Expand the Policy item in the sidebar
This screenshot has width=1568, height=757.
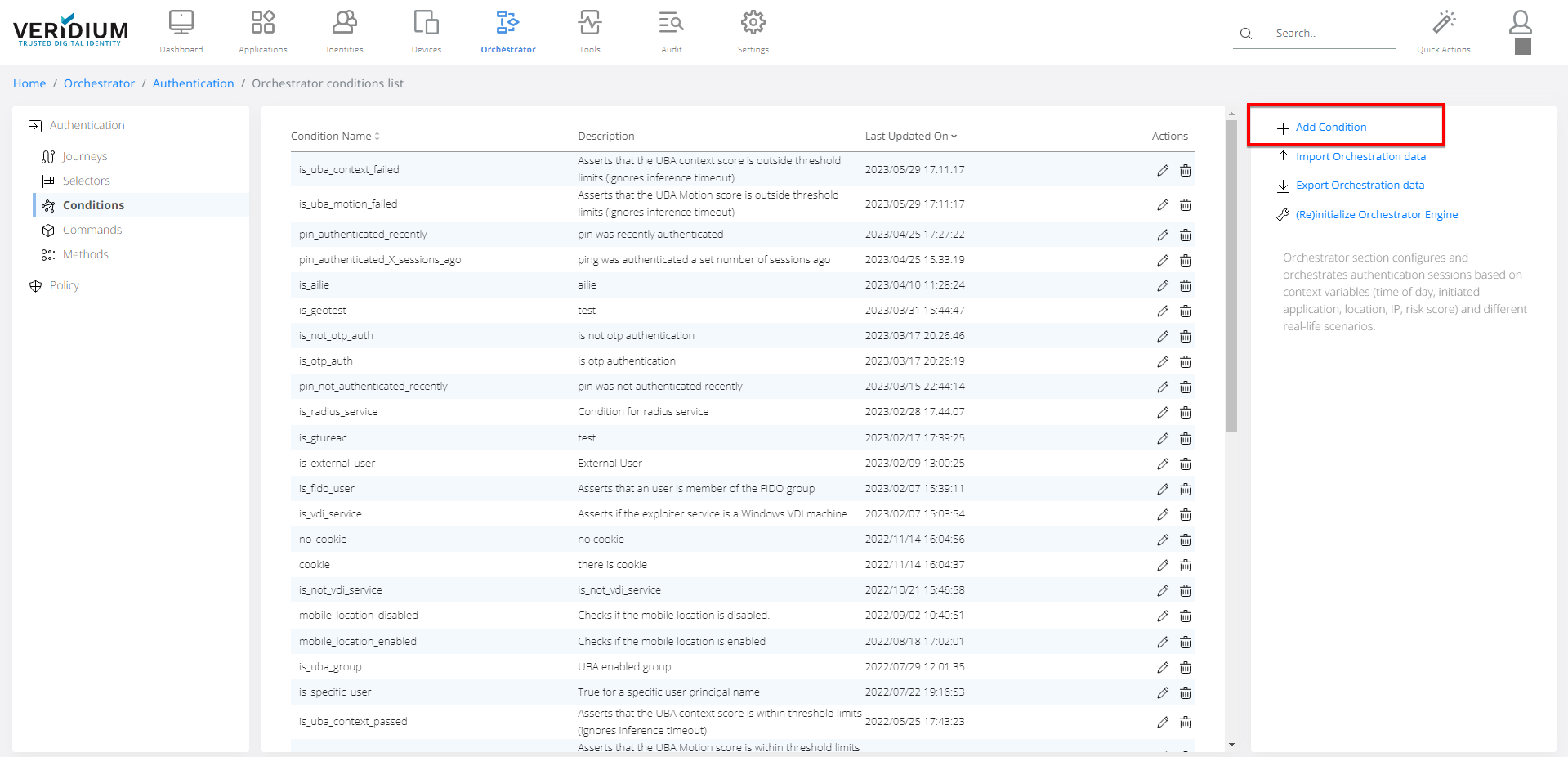(64, 285)
